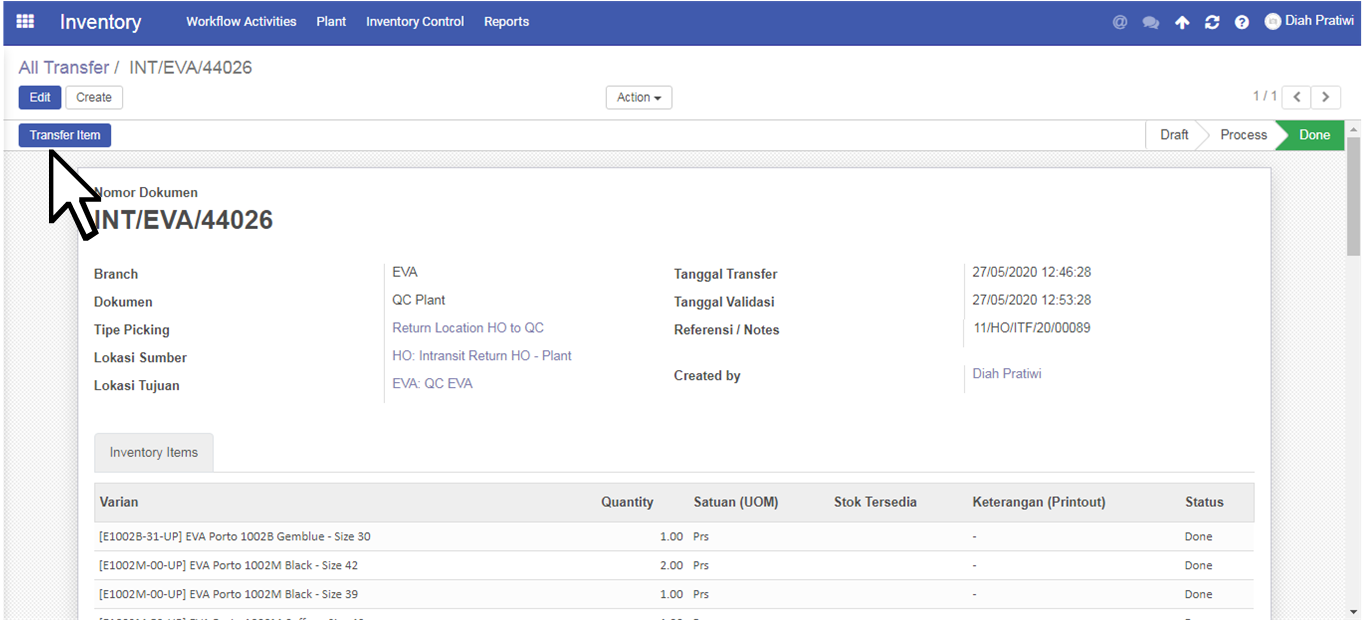This screenshot has height=621, width=1365.
Task: Open the Reports menu
Action: point(506,21)
